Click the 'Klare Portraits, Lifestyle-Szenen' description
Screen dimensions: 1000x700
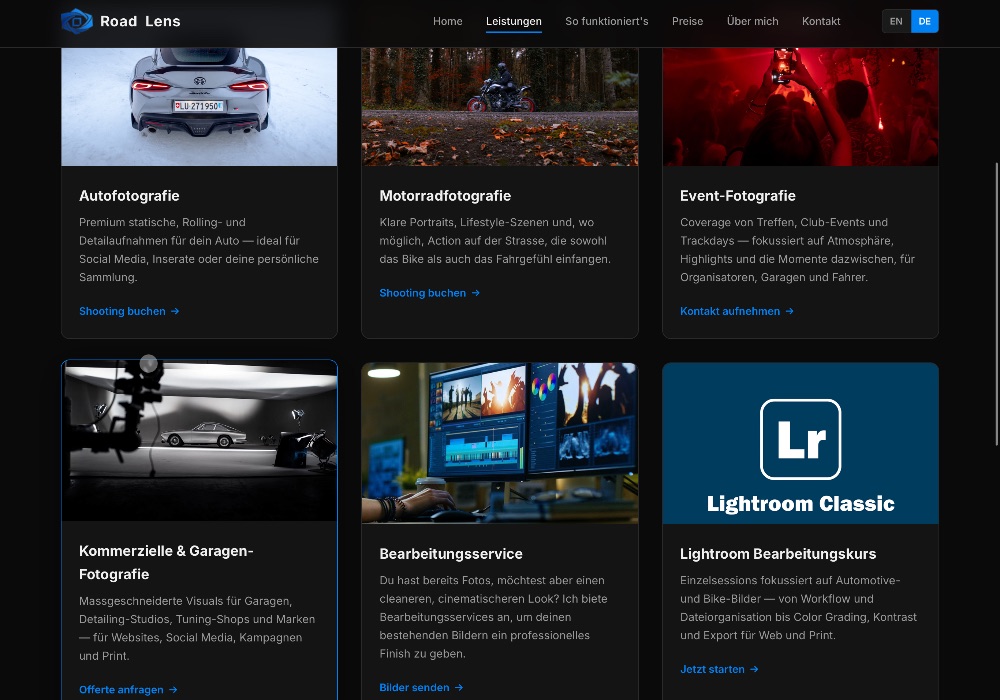[x=495, y=240]
